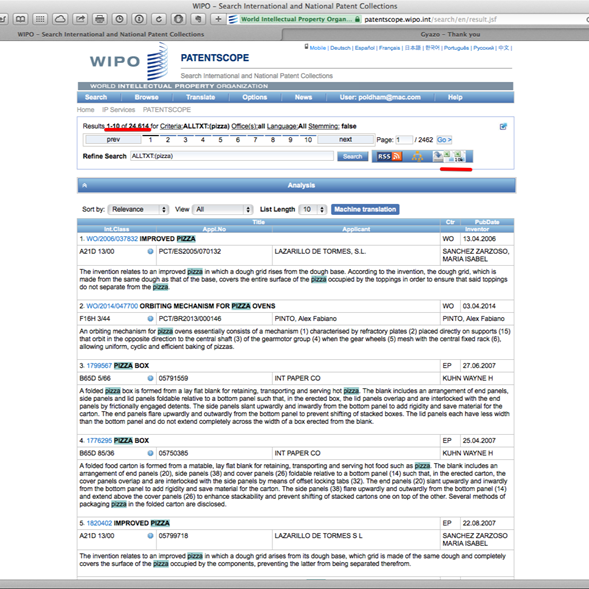The height and width of the screenshot is (589, 589).
Task: Click the prev page button
Action: (113, 139)
